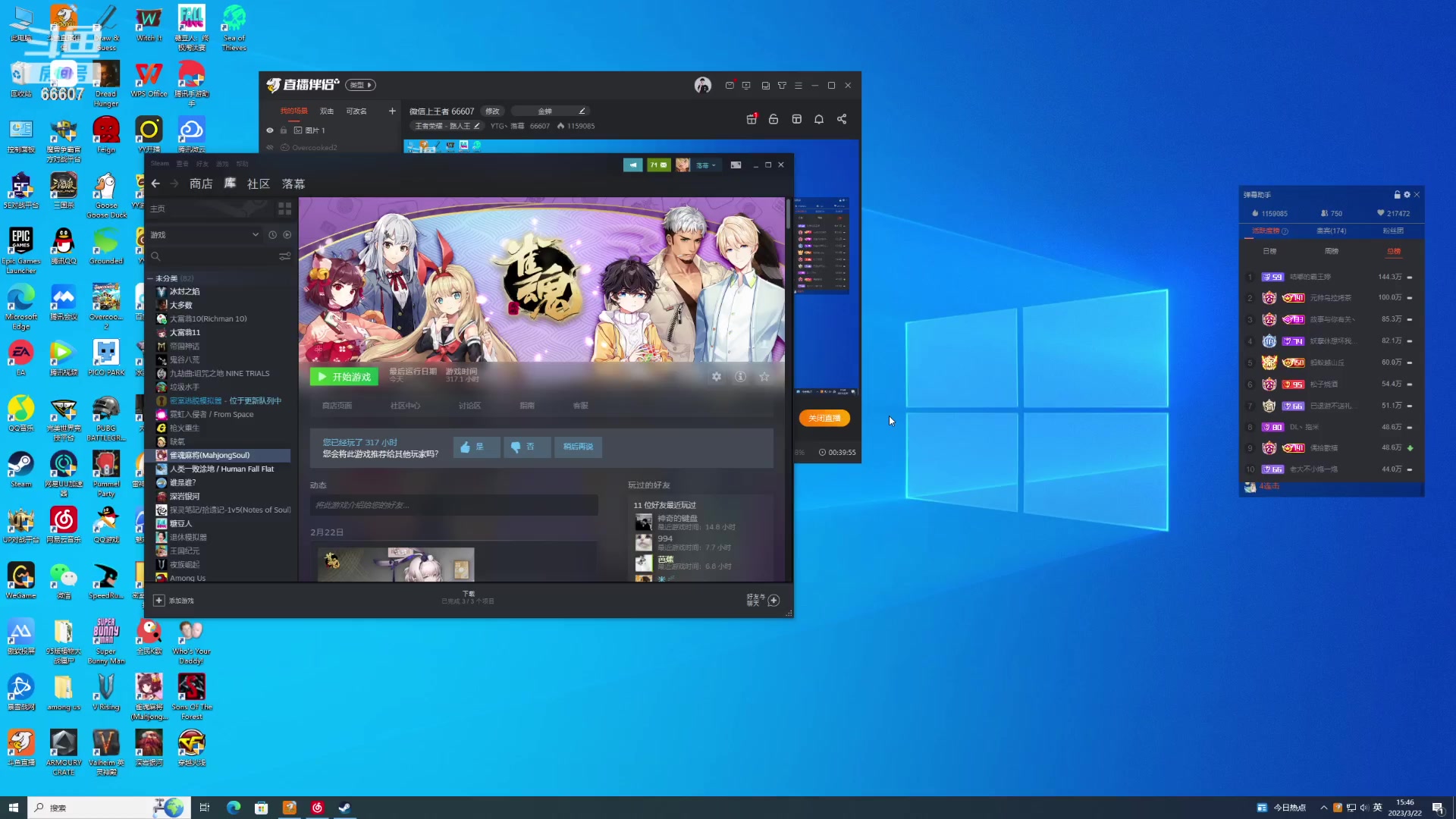Sort library by recent activity clock icon
This screenshot has width=1456, height=819.
(272, 235)
